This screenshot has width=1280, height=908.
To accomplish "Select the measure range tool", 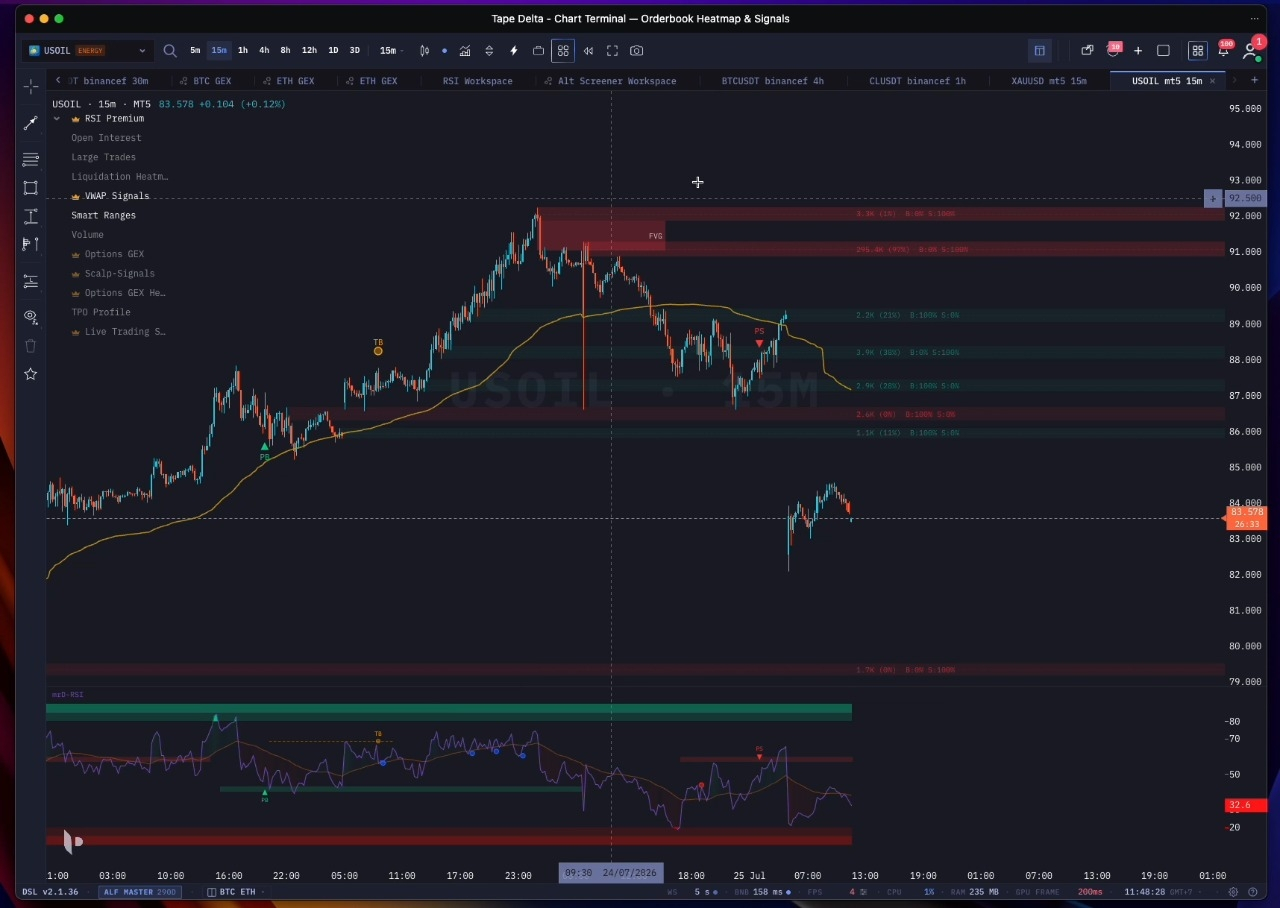I will (x=31, y=216).
